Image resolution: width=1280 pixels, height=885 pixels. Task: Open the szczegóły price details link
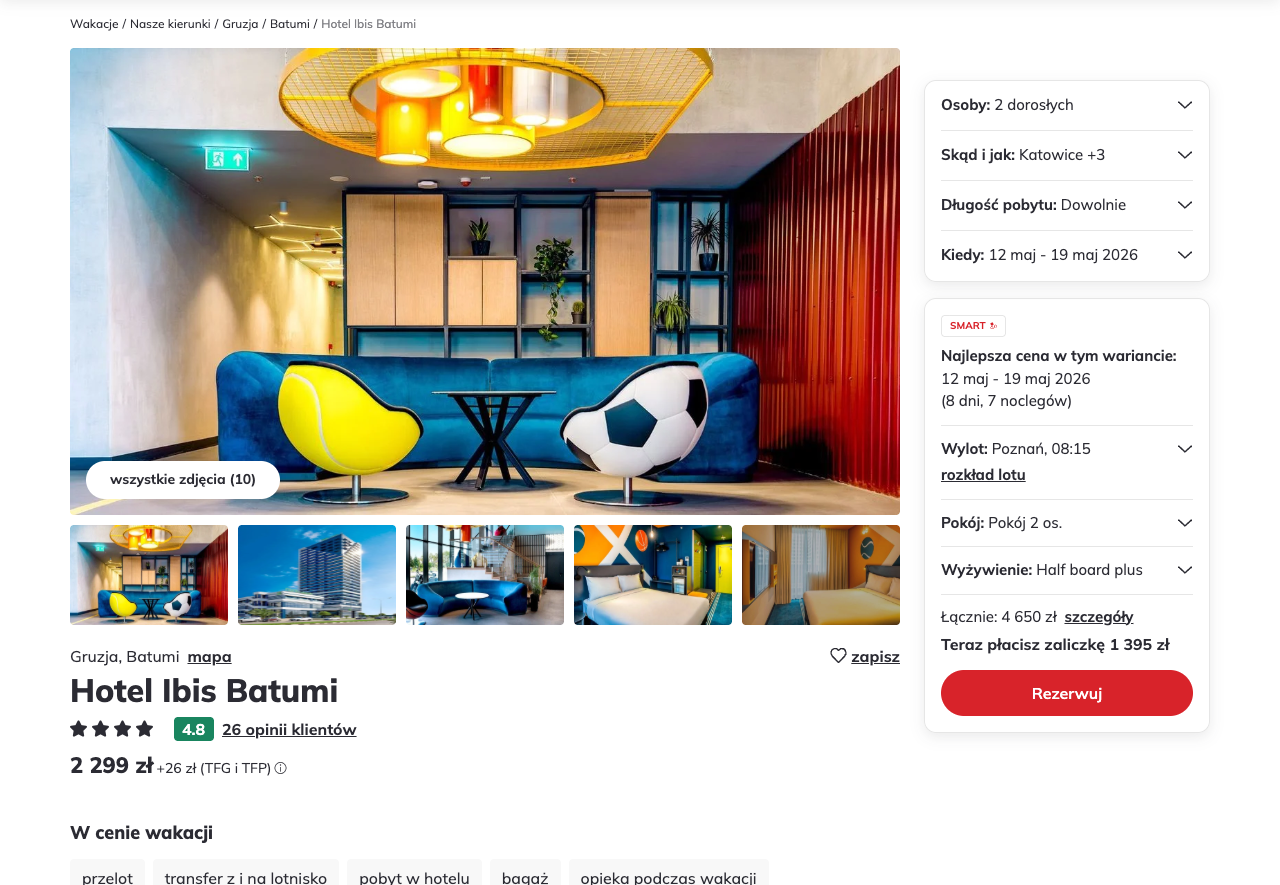(1099, 617)
